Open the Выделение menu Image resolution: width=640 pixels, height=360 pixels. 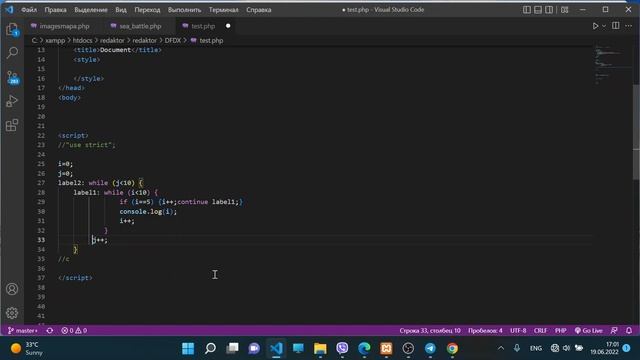[91, 9]
